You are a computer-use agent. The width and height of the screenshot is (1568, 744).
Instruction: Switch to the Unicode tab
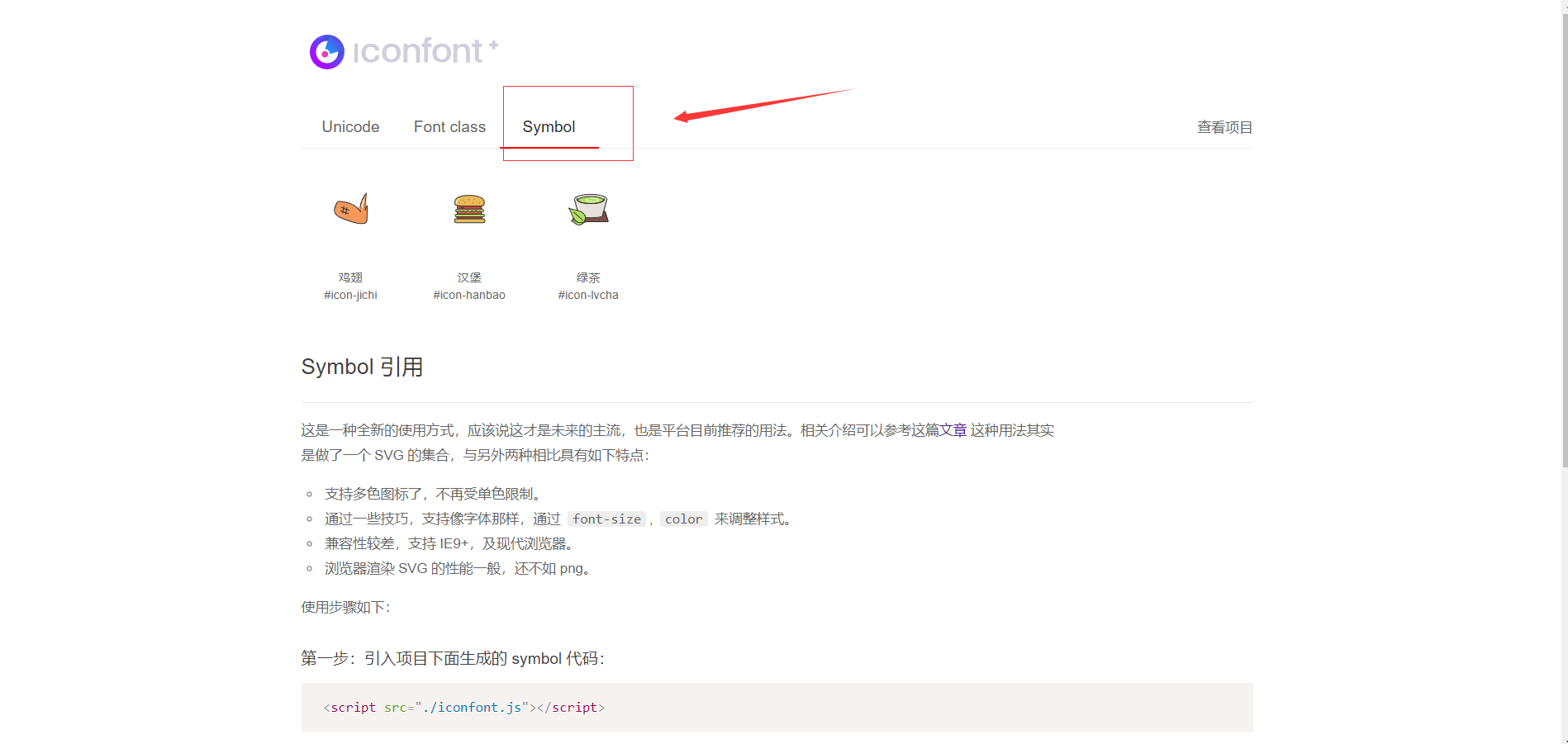click(350, 126)
